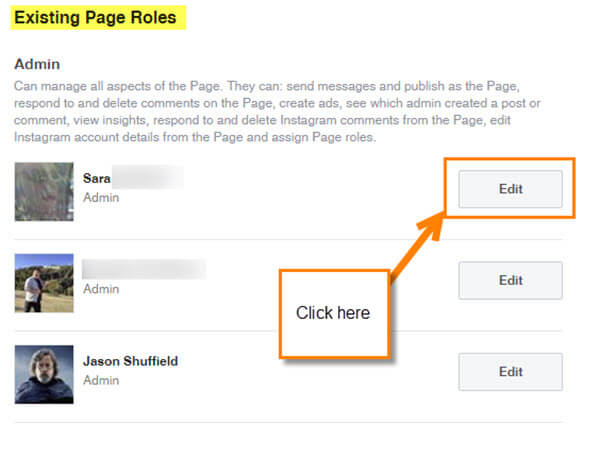Click the Admin role label under Sara
600x458 pixels.
coord(101,197)
